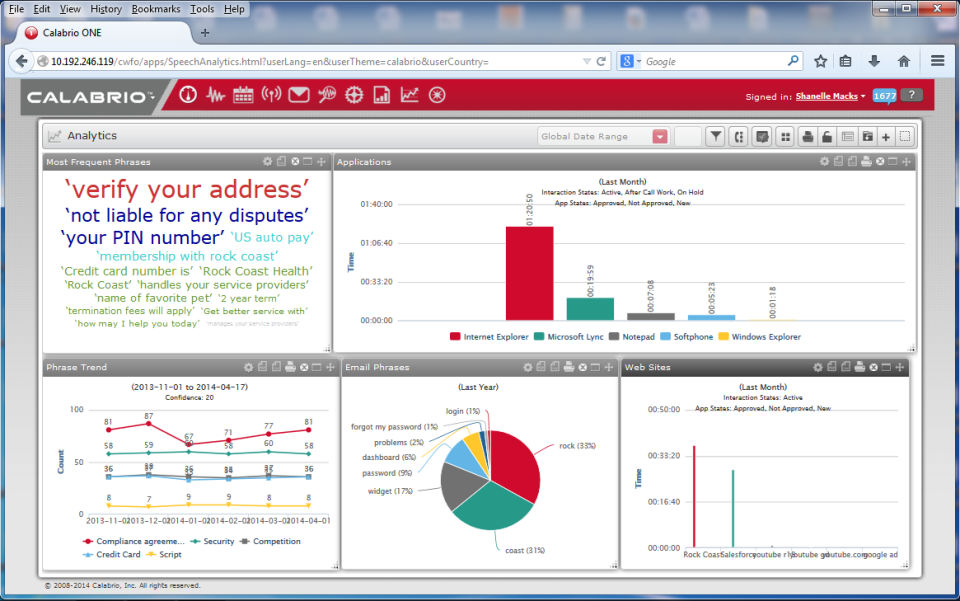
Task: Open the File menu
Action: pos(17,9)
